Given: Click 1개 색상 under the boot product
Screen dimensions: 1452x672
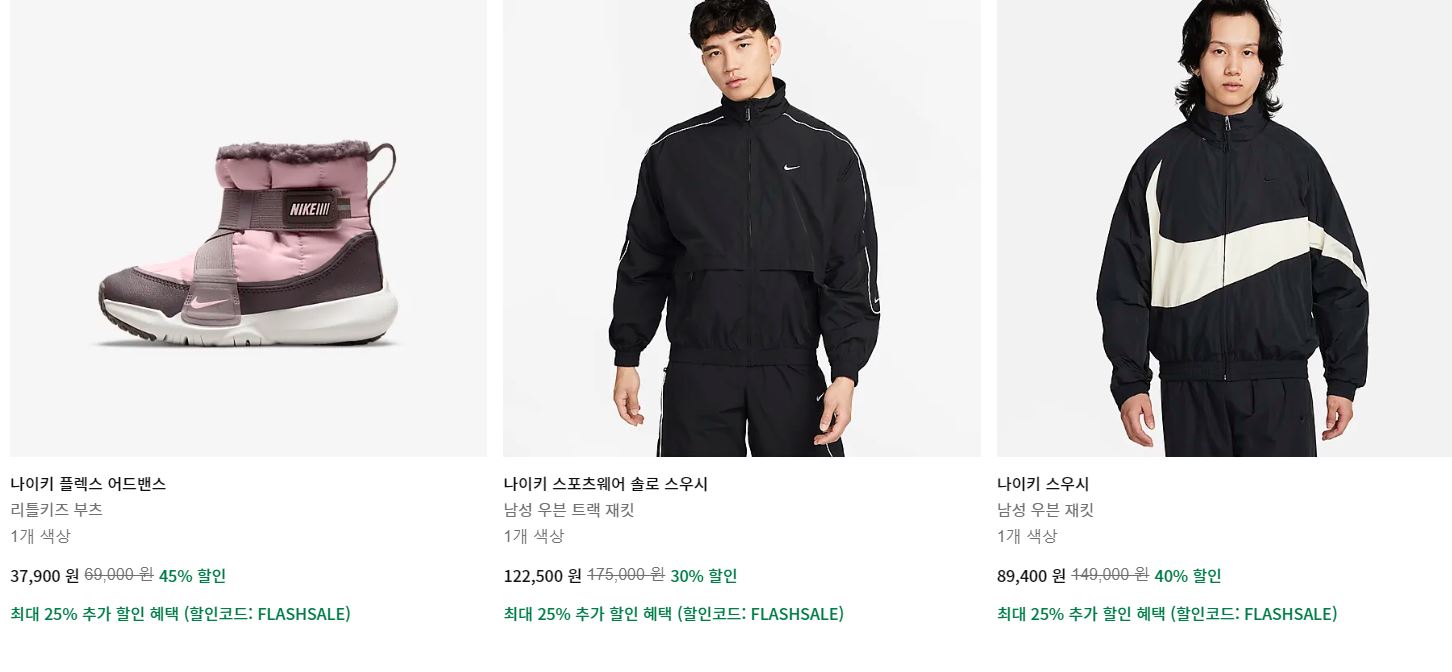Looking at the screenshot, I should tap(40, 536).
